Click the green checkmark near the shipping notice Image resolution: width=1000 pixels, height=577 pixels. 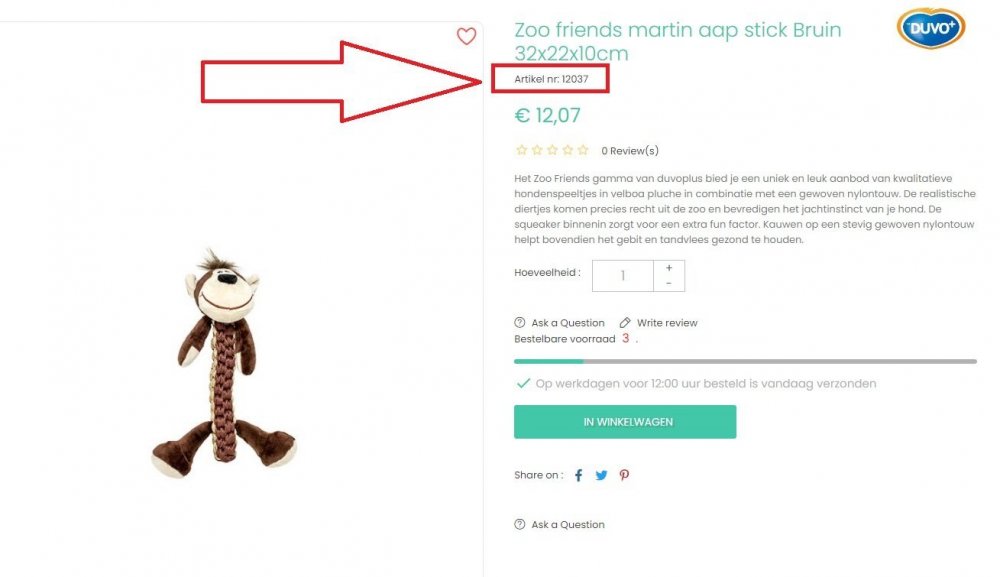[521, 383]
